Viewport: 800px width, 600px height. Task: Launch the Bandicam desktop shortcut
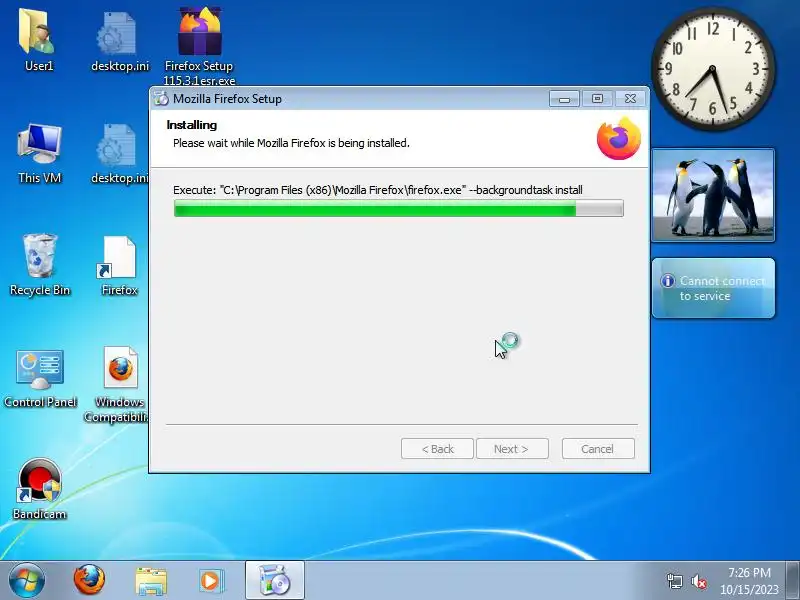coord(39,489)
